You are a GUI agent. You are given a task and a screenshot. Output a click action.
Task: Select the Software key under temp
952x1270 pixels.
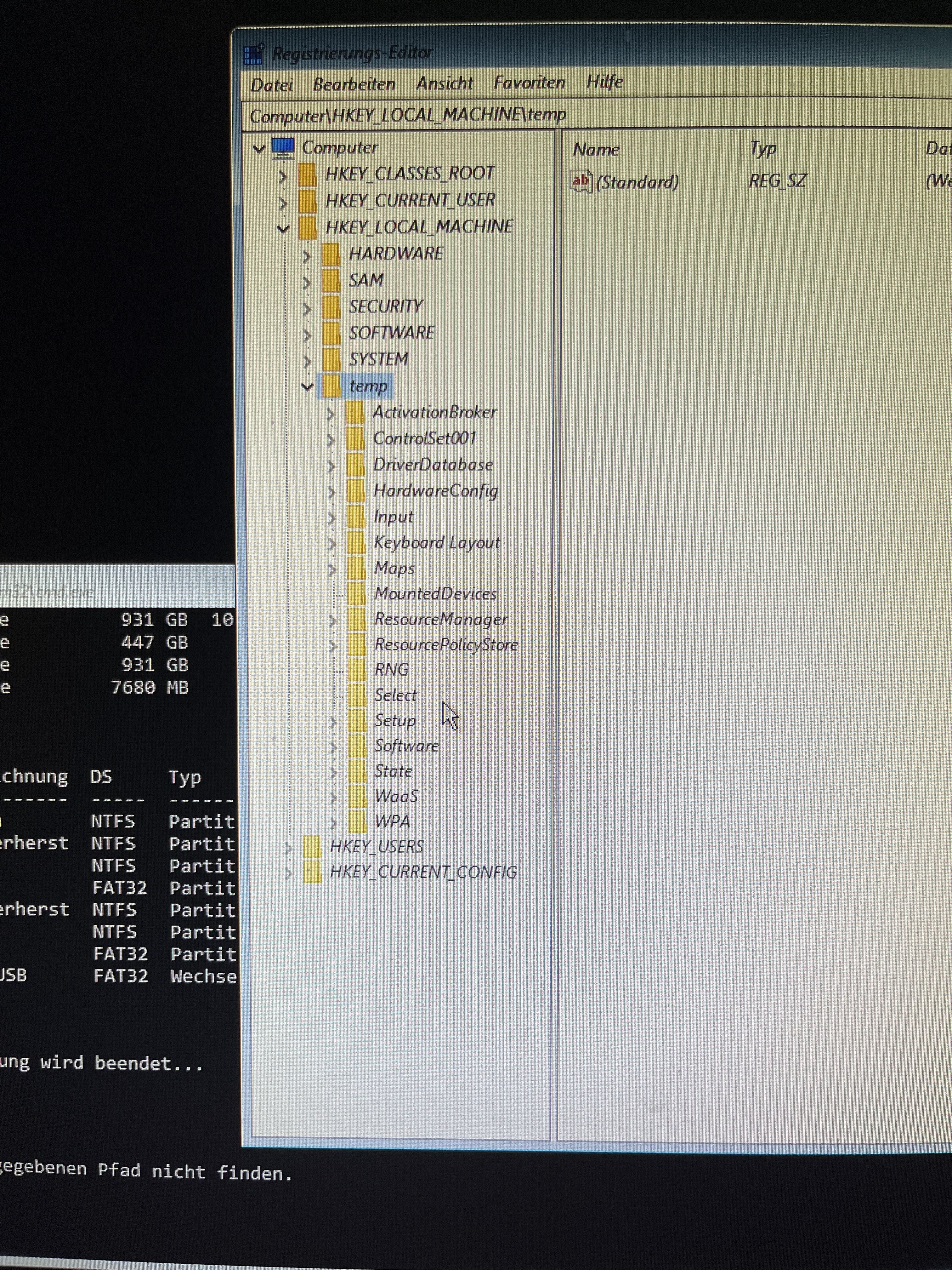(406, 746)
